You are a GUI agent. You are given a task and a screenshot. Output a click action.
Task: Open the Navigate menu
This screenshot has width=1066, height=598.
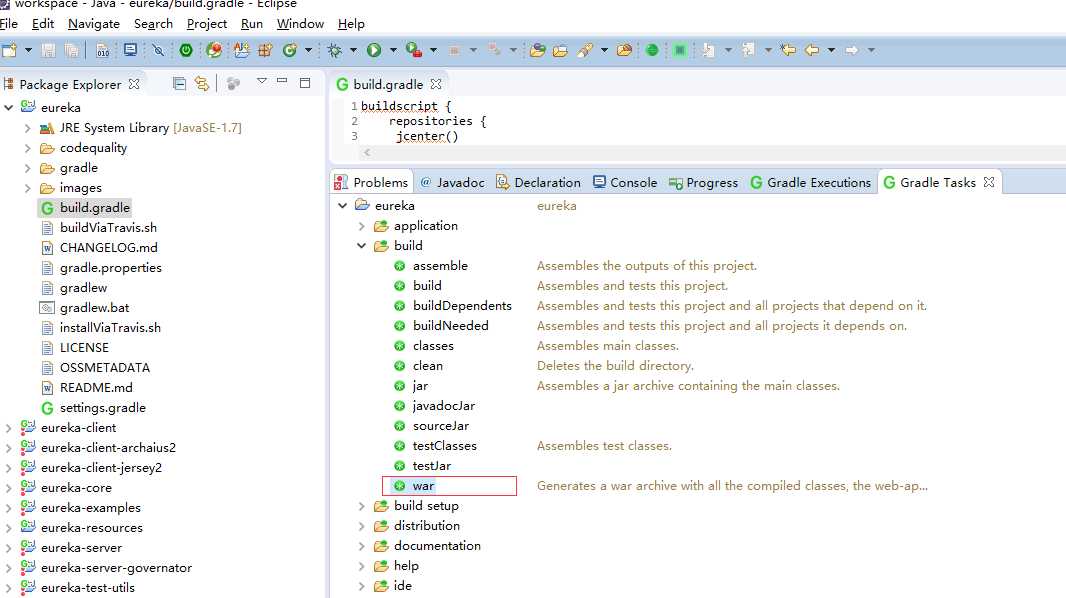(x=94, y=24)
